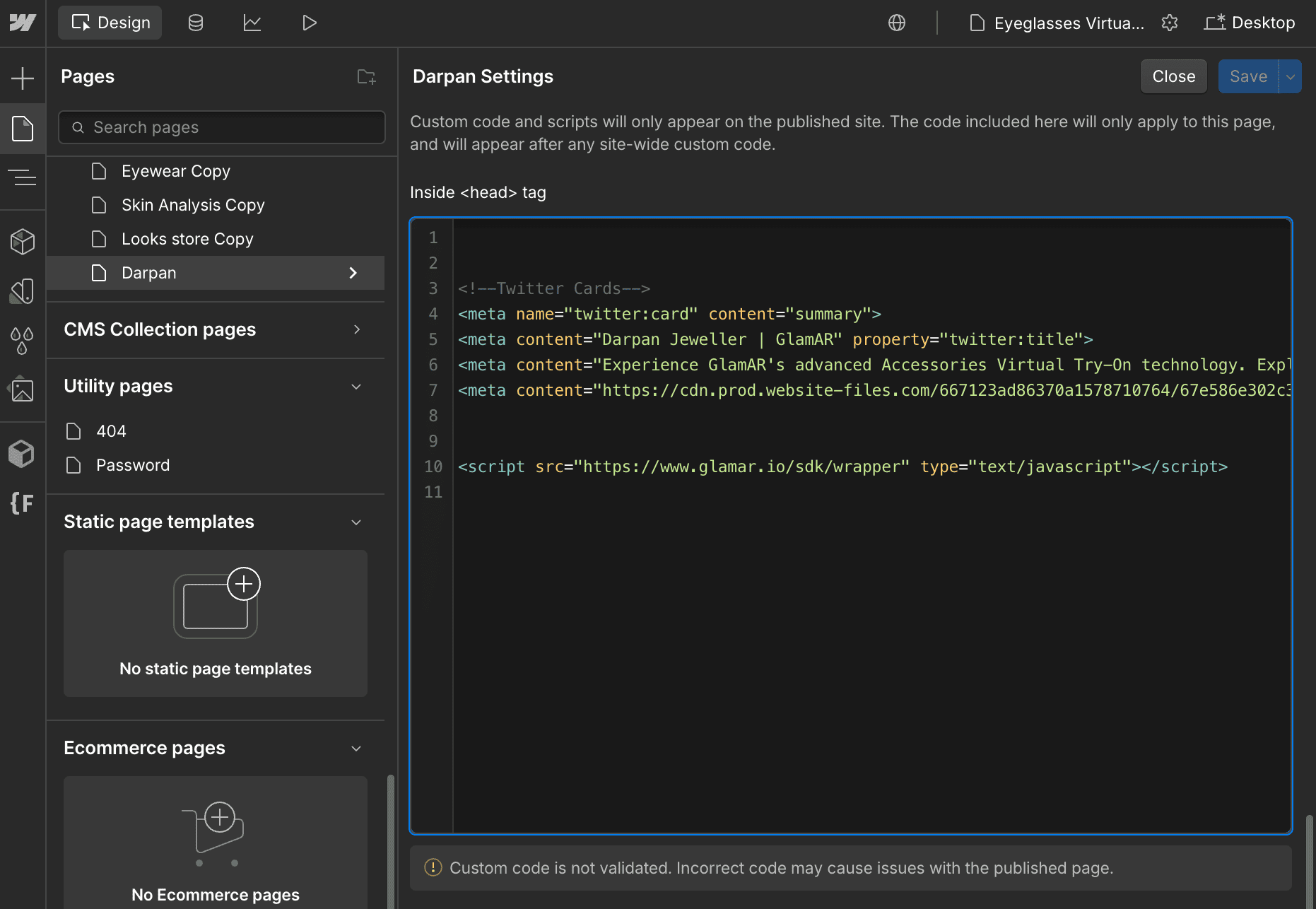This screenshot has width=1316, height=909.
Task: Open the Components cube icon
Action: click(x=23, y=242)
